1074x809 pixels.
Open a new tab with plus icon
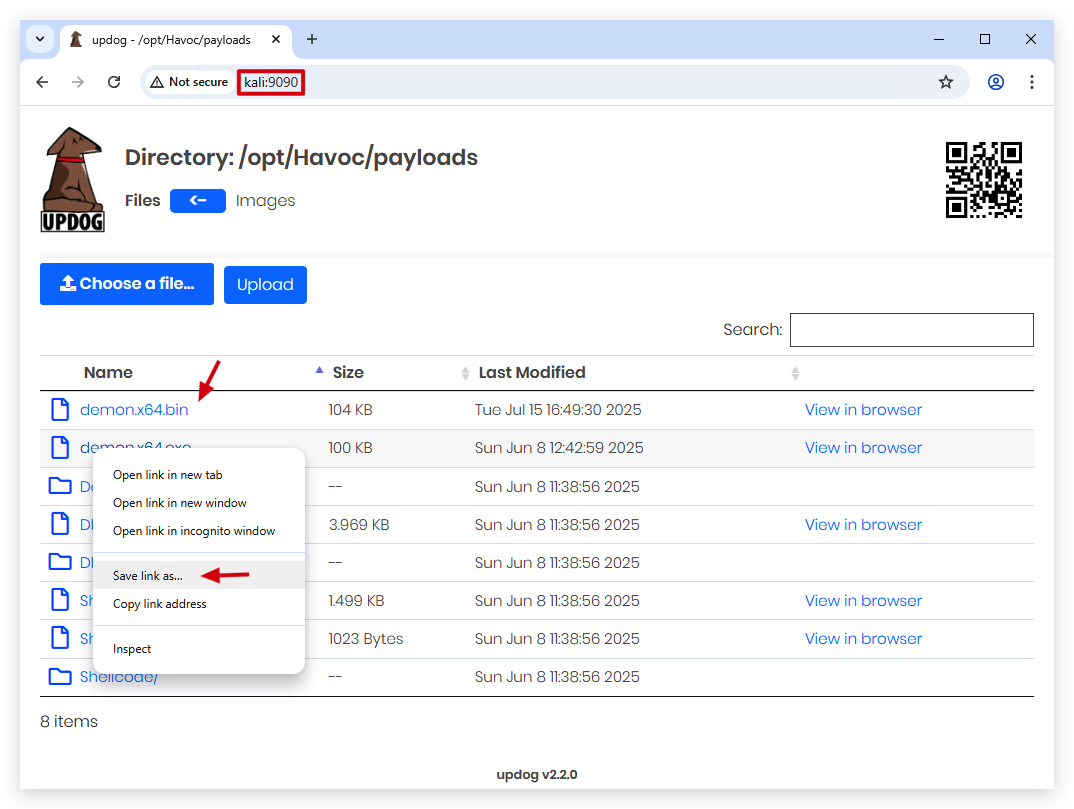click(312, 39)
